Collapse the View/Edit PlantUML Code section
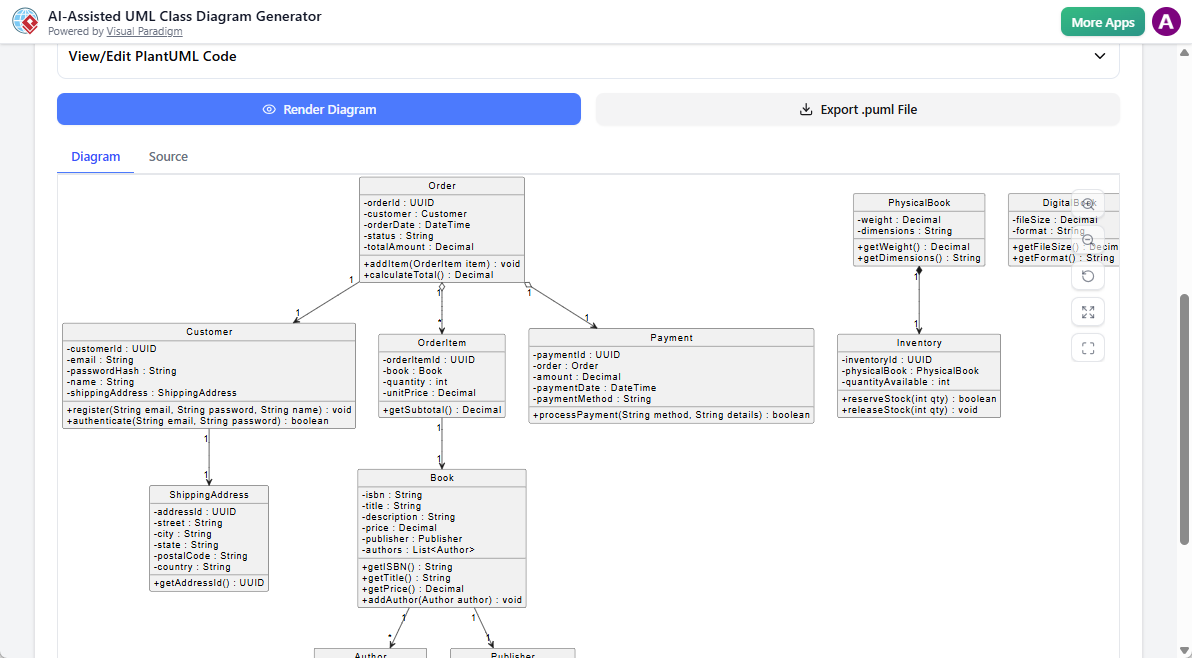 (x=1100, y=57)
